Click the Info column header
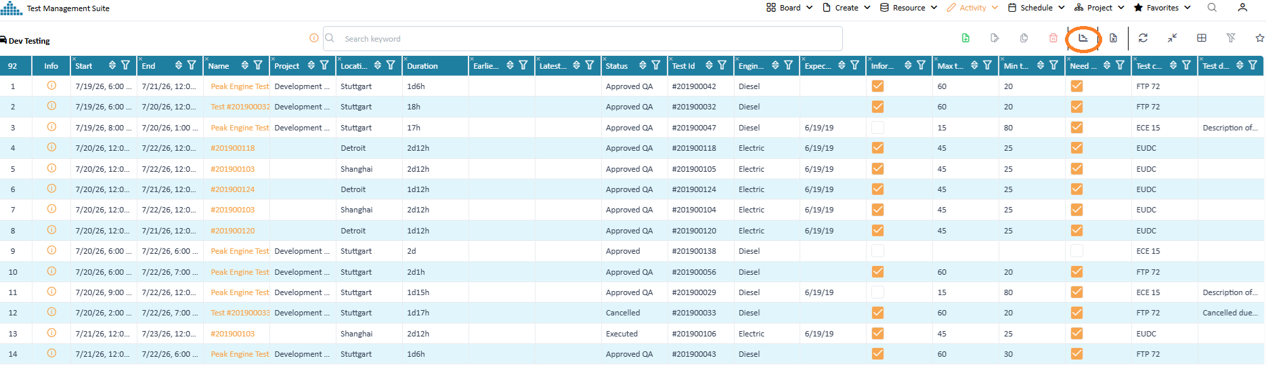 tap(51, 66)
